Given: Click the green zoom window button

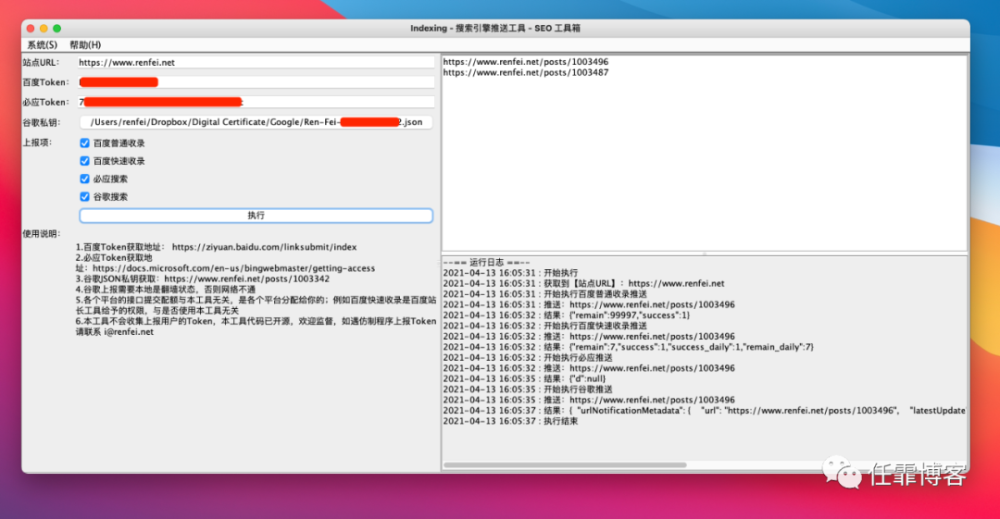Looking at the screenshot, I should (x=57, y=28).
